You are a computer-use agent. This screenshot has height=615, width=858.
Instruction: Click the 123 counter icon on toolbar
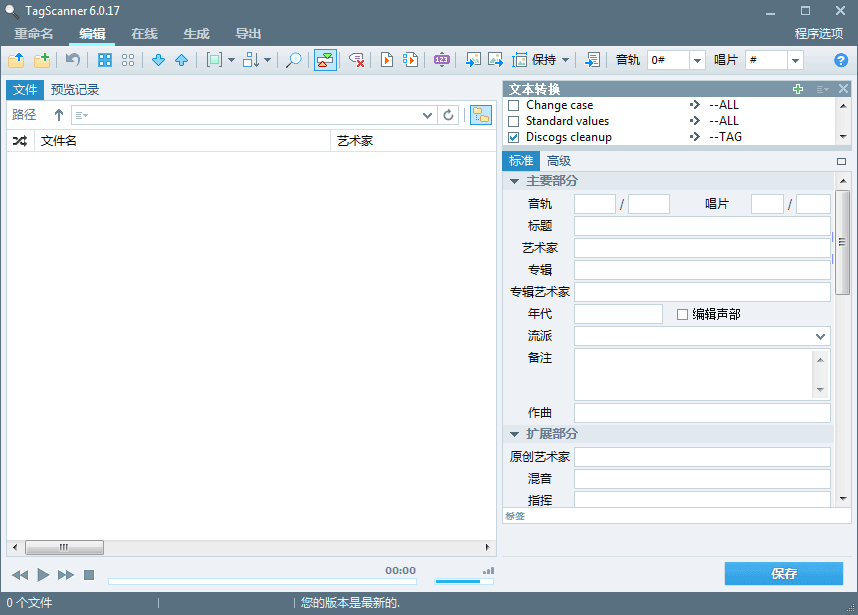point(440,60)
